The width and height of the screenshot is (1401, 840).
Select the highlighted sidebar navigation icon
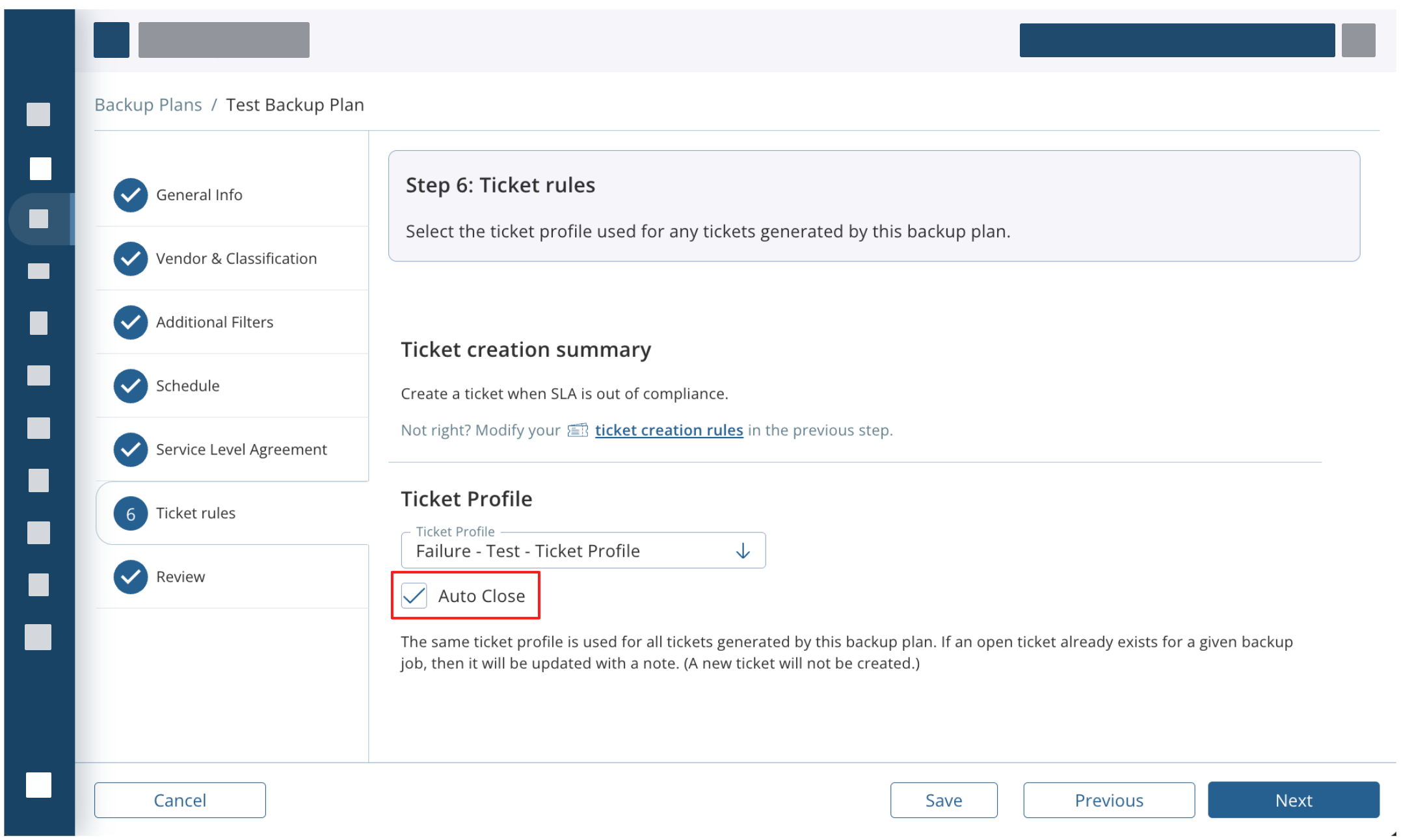point(38,219)
